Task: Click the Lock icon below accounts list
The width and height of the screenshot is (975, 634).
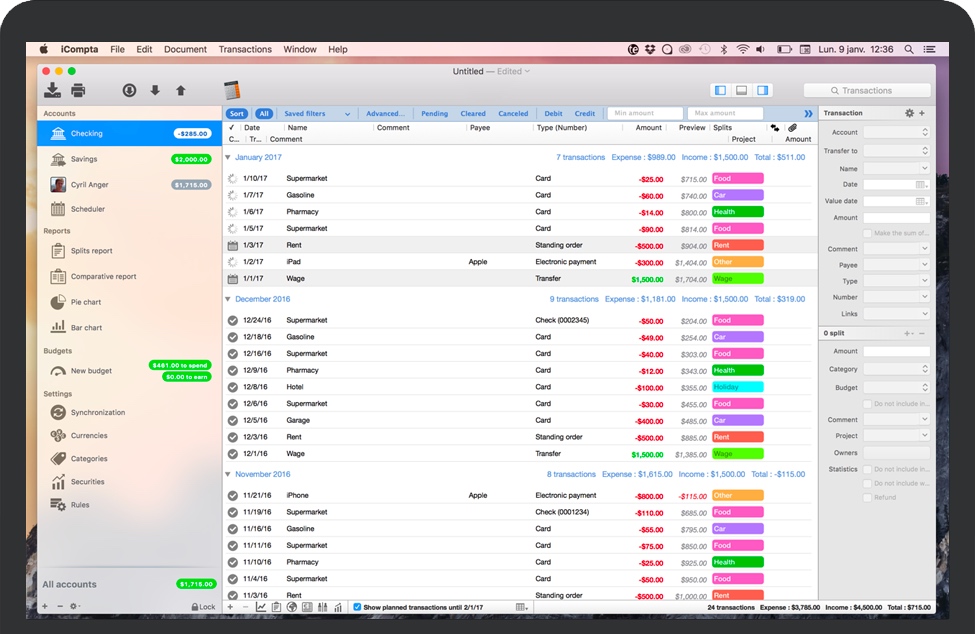Action: click(203, 607)
